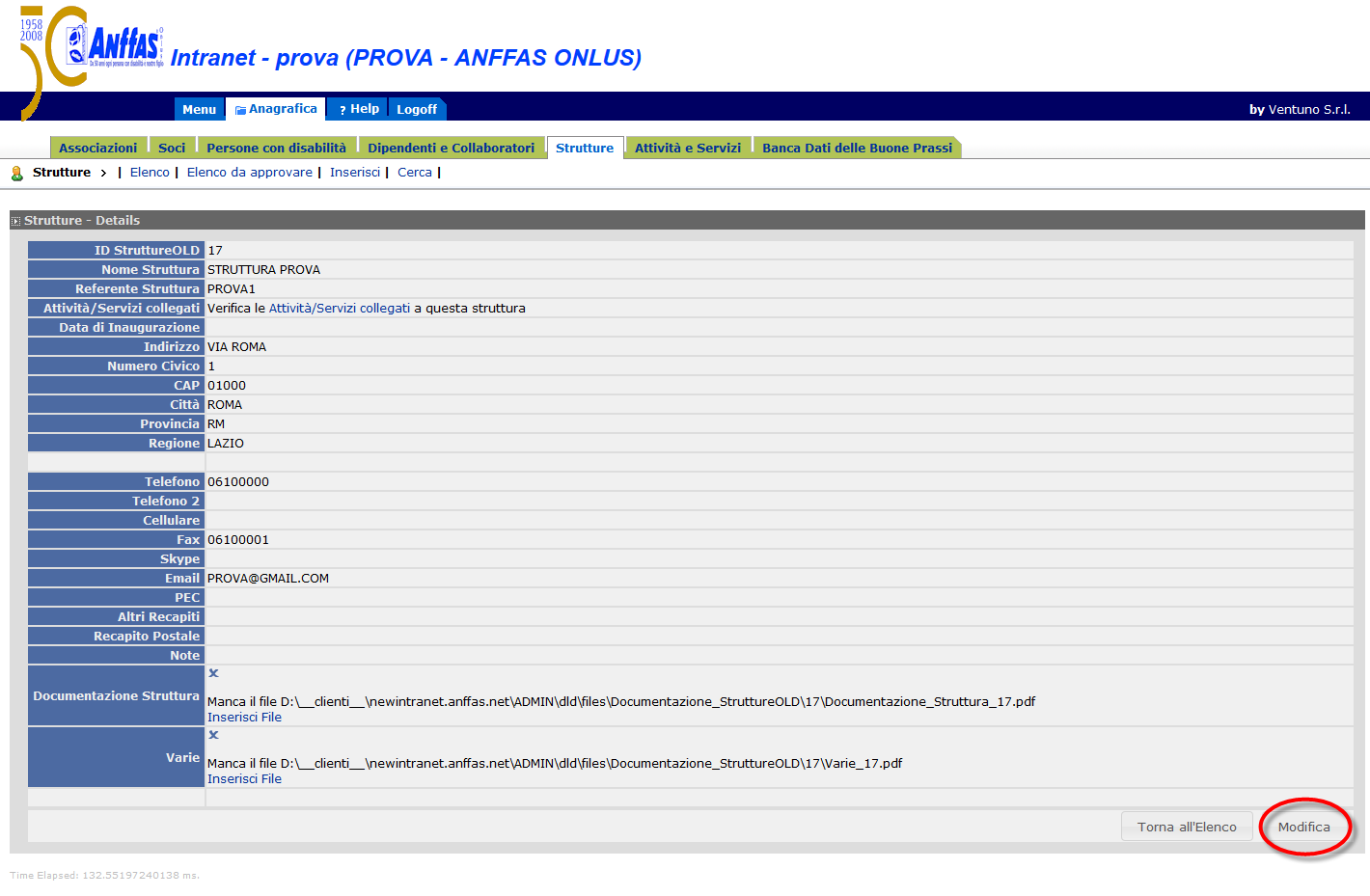The width and height of the screenshot is (1370, 896).
Task: Open the Anagrafica menu
Action: coord(276,109)
